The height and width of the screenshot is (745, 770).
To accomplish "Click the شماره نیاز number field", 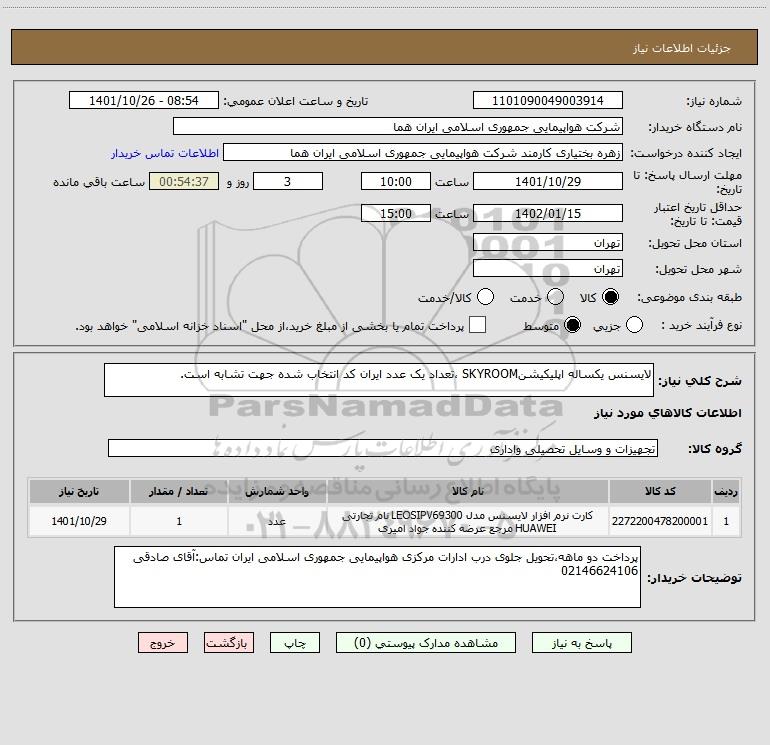I will [547, 101].
